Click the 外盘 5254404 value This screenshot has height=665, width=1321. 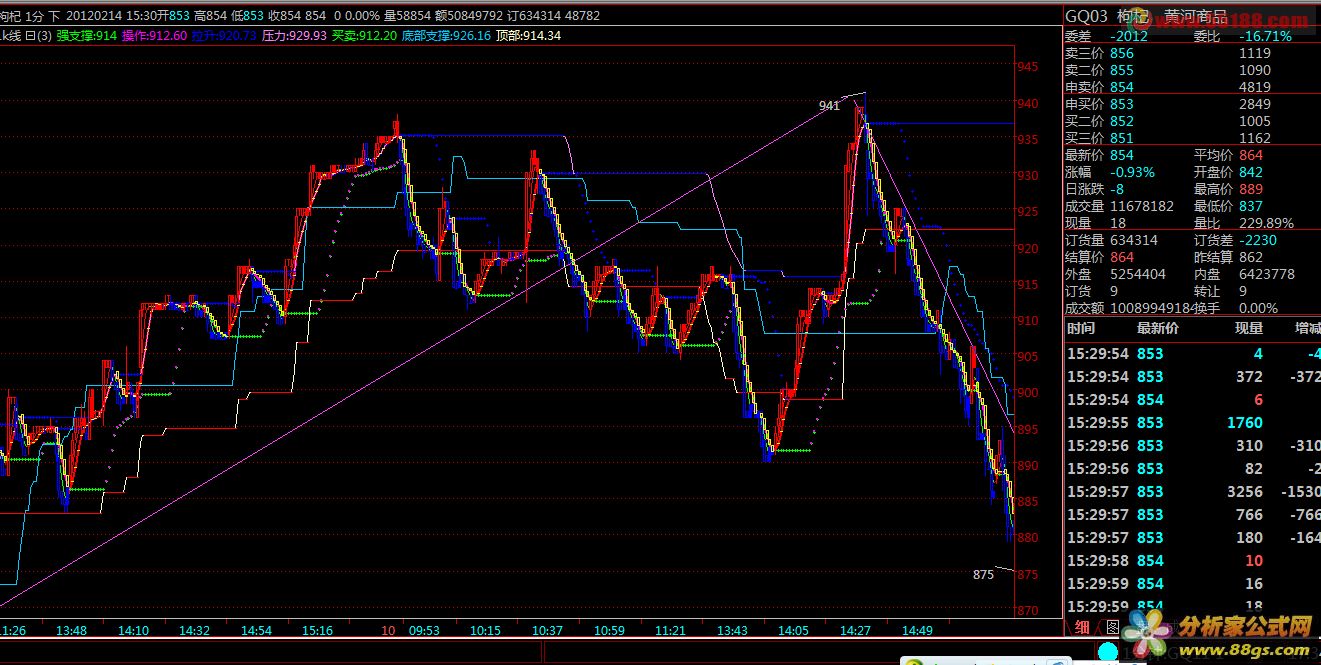(x=1138, y=274)
